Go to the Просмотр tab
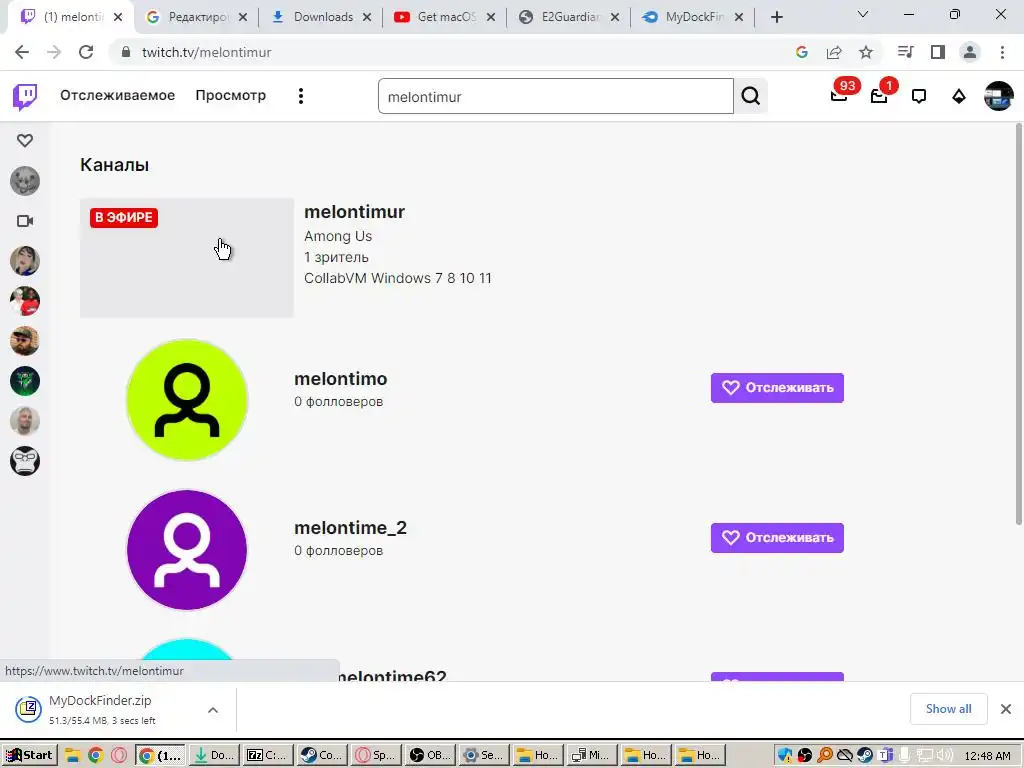Image resolution: width=1024 pixels, height=768 pixels. [x=231, y=95]
